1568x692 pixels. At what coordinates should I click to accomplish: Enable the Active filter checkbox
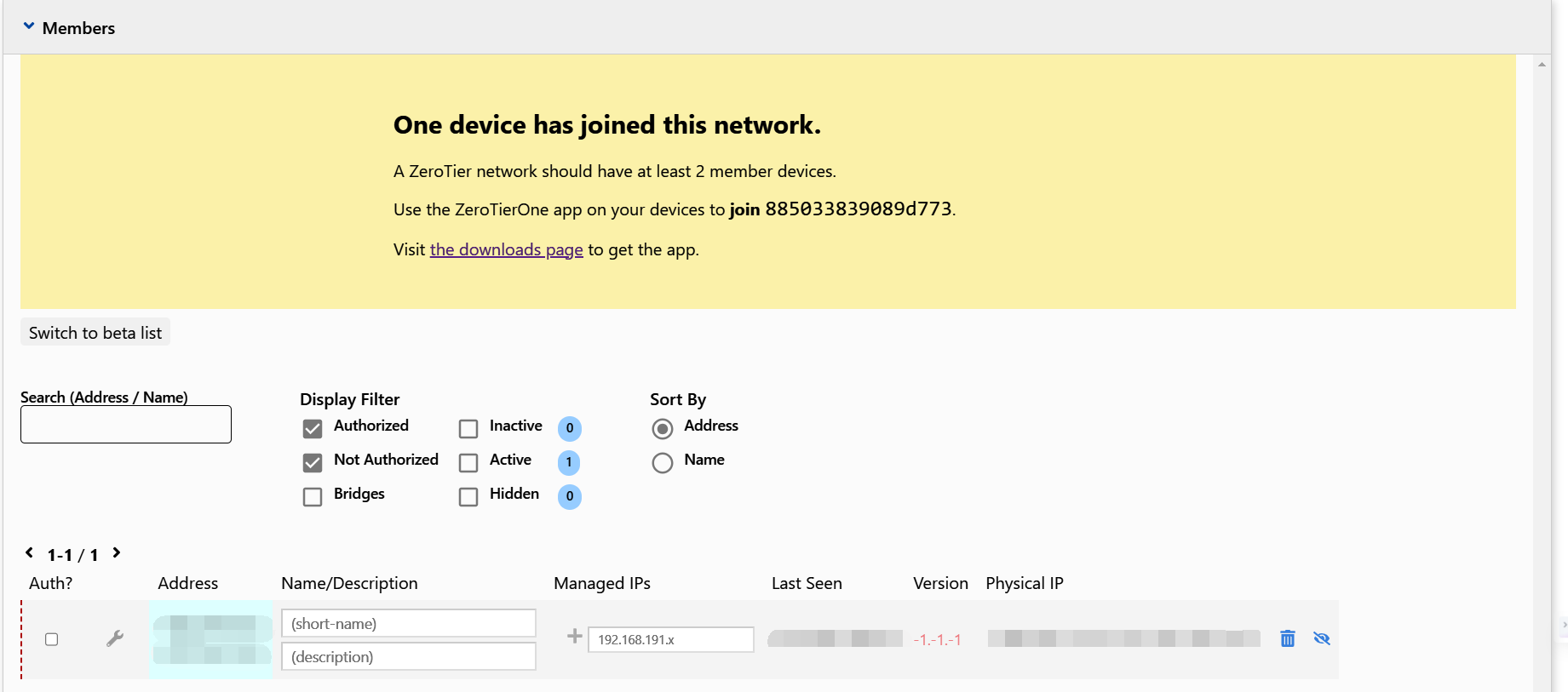tap(468, 462)
